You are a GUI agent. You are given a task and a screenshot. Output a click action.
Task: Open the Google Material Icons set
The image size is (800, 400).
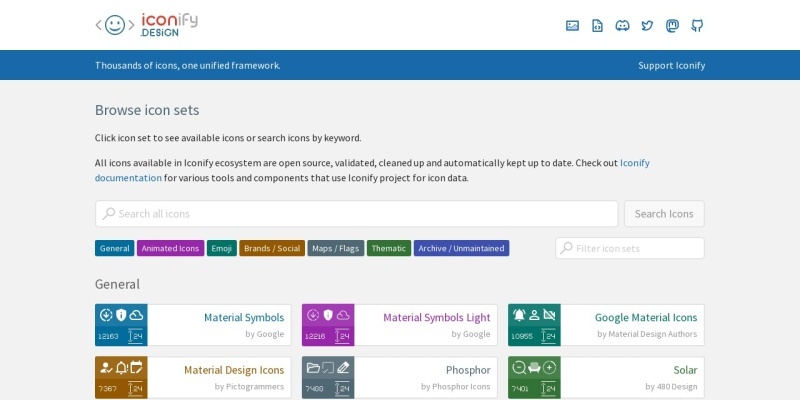coord(606,325)
